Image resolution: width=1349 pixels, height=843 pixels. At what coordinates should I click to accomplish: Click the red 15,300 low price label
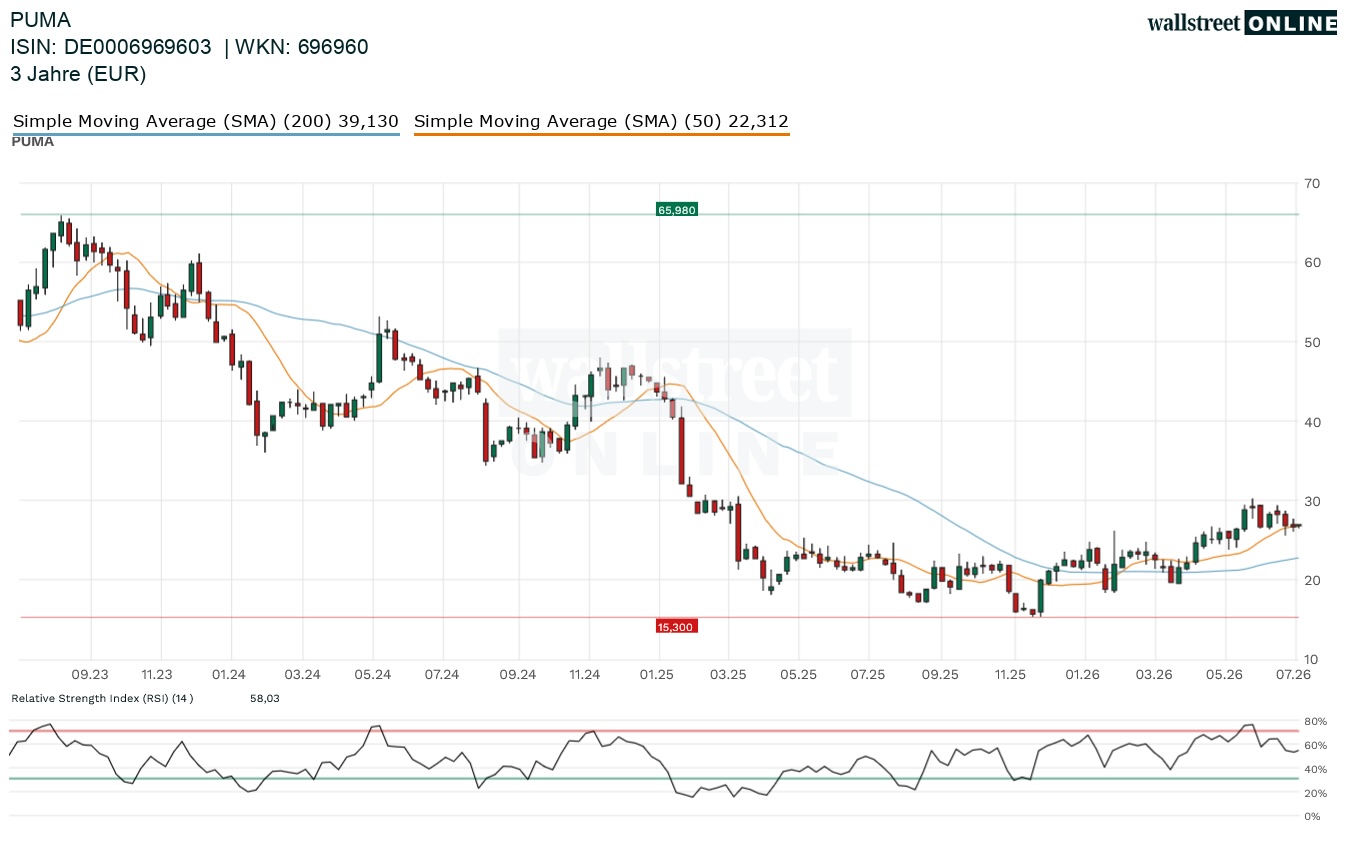tap(676, 626)
